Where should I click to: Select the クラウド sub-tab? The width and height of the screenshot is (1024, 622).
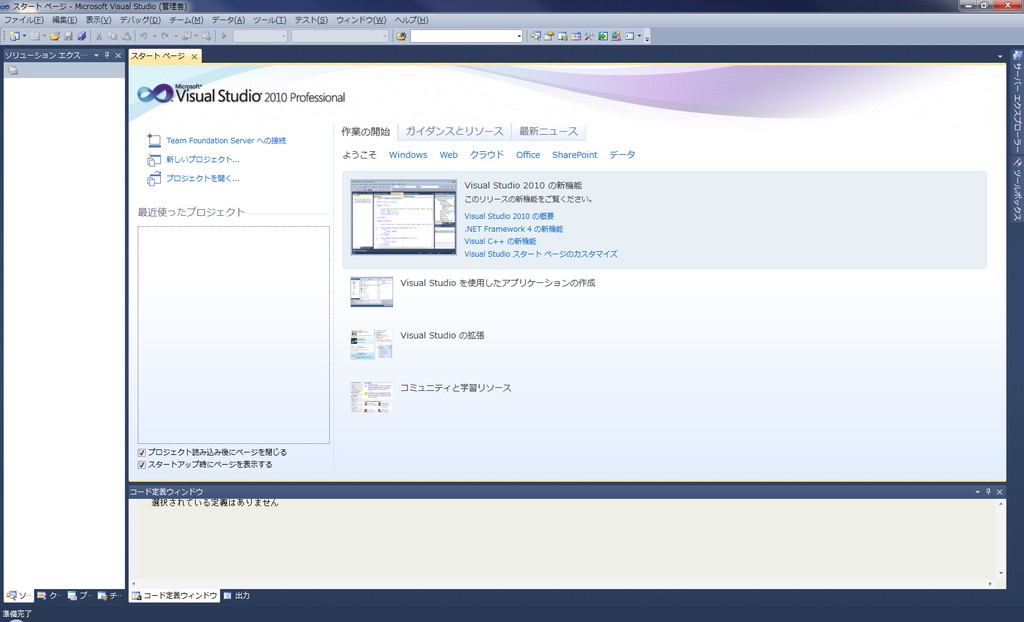tap(487, 155)
